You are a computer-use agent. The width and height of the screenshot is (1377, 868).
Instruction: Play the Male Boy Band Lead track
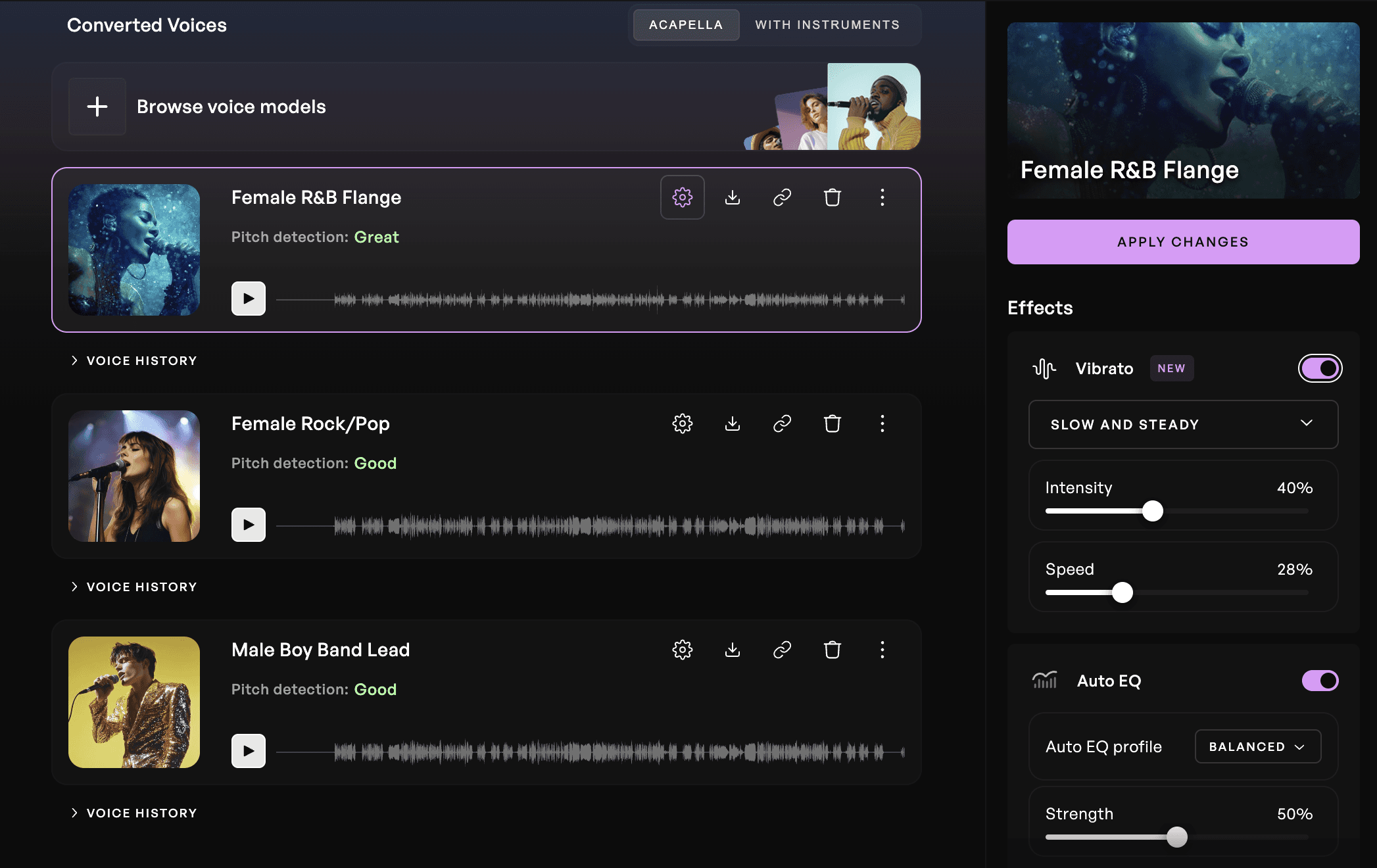[x=249, y=751]
